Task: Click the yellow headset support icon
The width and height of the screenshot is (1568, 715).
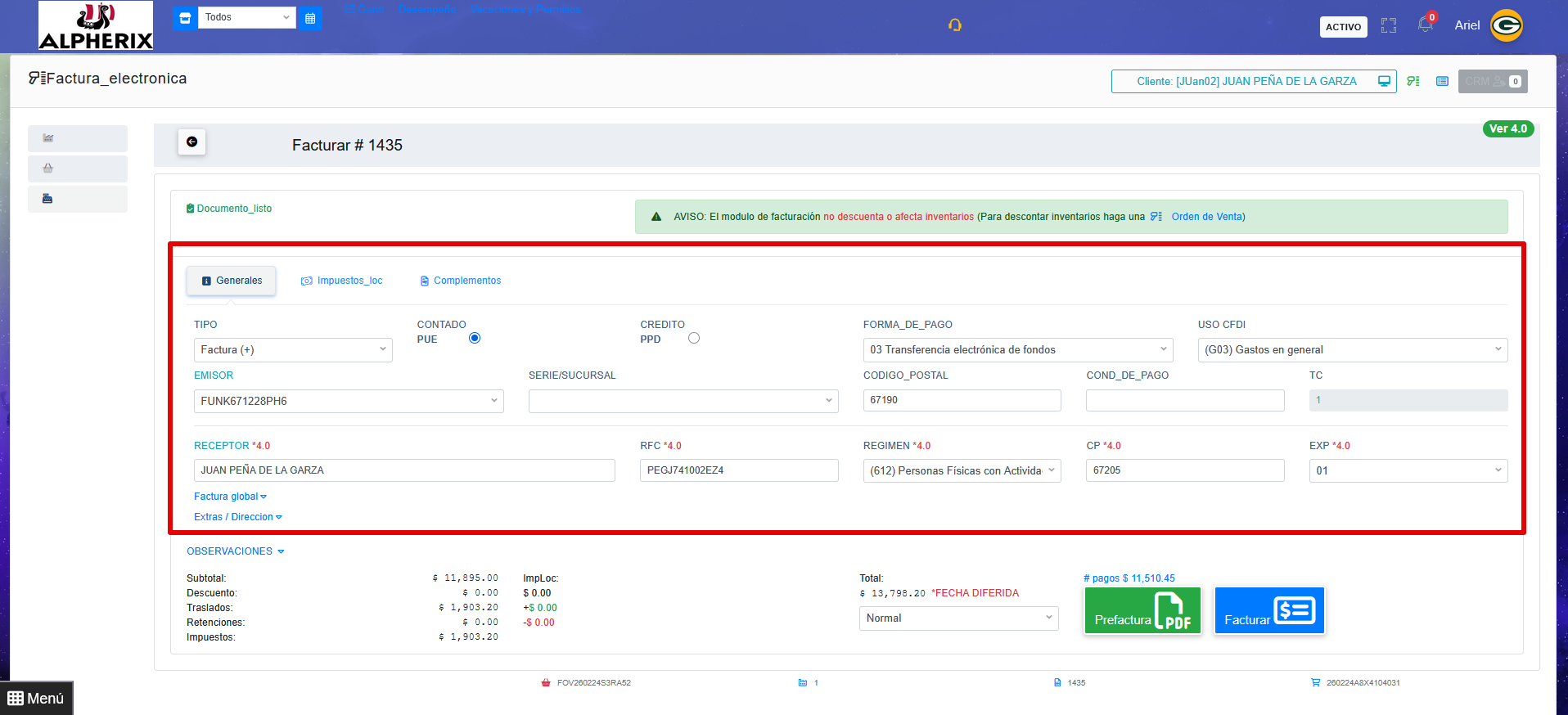Action: pos(954,25)
